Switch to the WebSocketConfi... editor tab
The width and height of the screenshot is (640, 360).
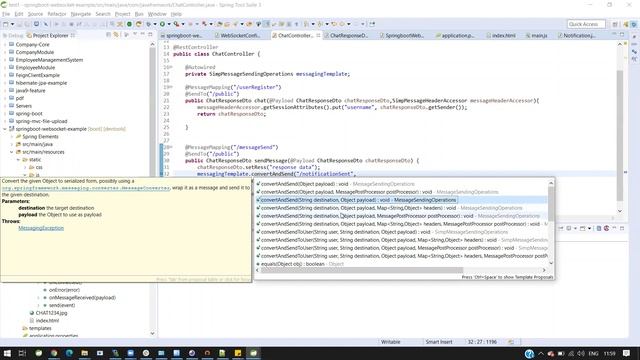[237, 36]
